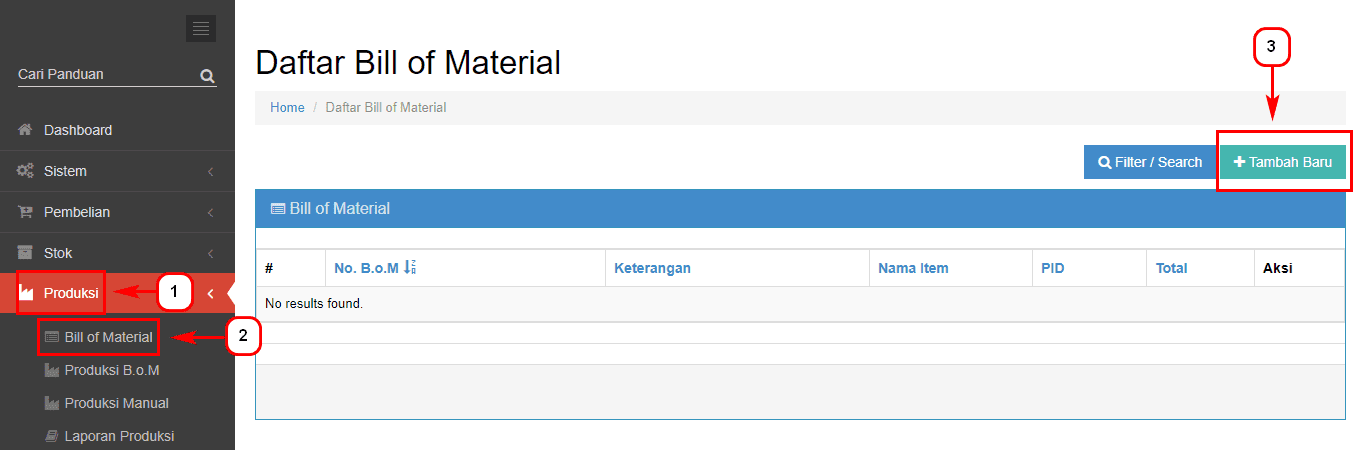Viewport: 1366px width, 450px height.
Task: Click the hamburger menu toggle icon
Action: (201, 29)
